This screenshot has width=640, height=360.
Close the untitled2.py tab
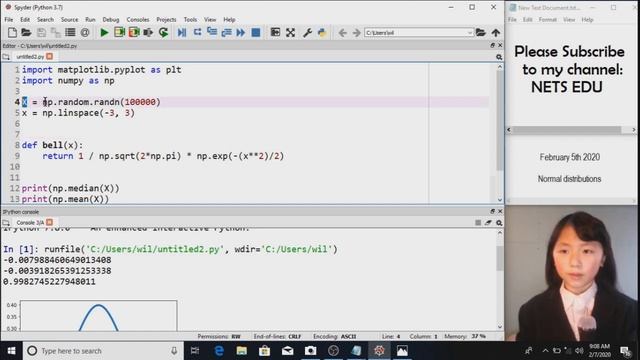(49, 56)
